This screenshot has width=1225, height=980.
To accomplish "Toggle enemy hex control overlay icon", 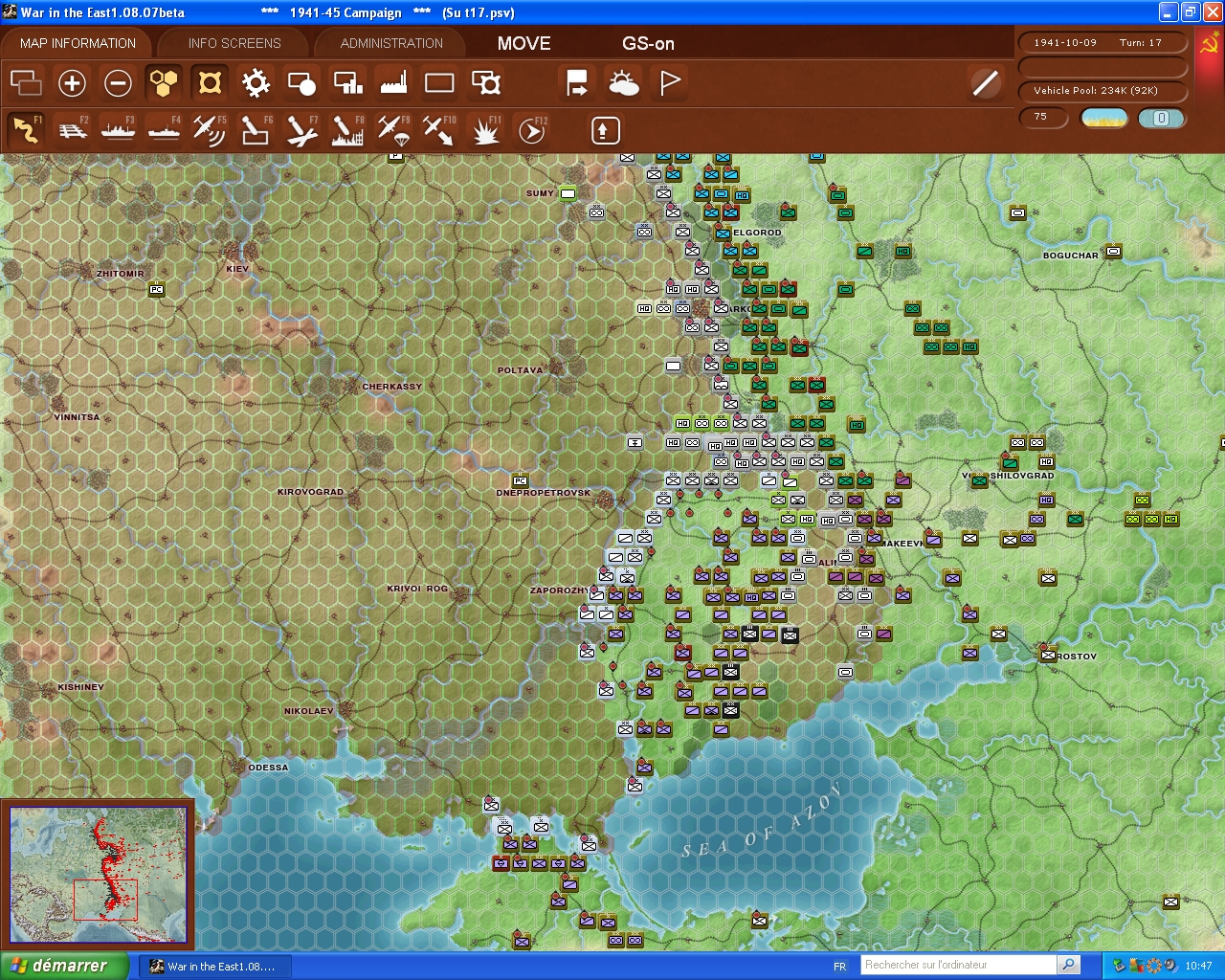I will [210, 83].
